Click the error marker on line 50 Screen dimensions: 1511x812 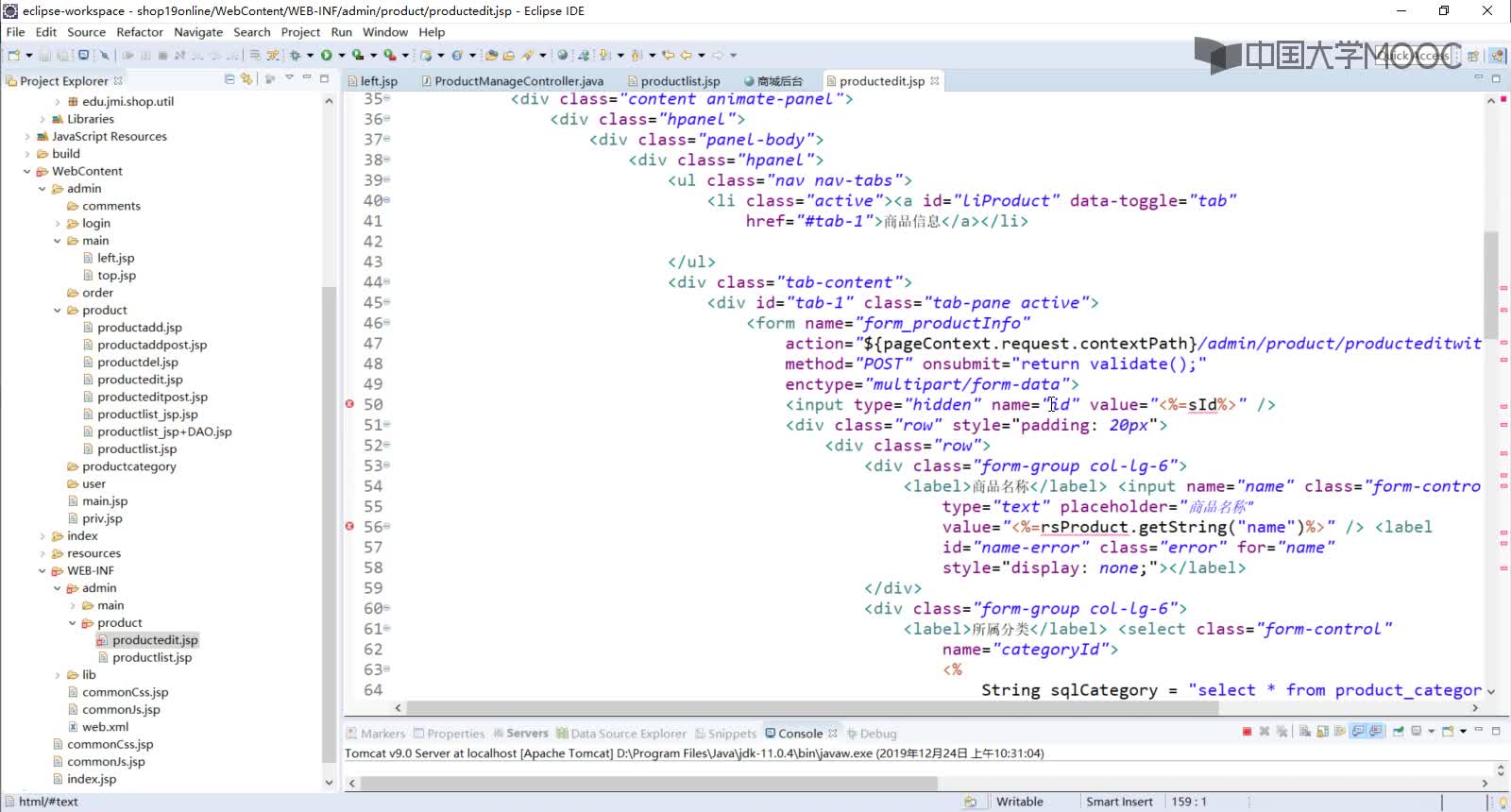(x=349, y=404)
